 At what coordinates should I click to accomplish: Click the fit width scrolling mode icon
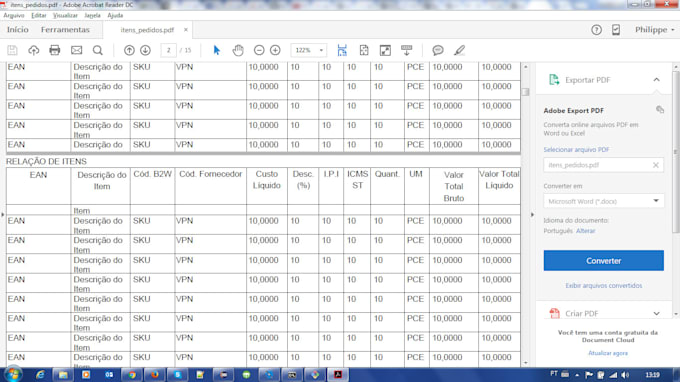pos(342,50)
